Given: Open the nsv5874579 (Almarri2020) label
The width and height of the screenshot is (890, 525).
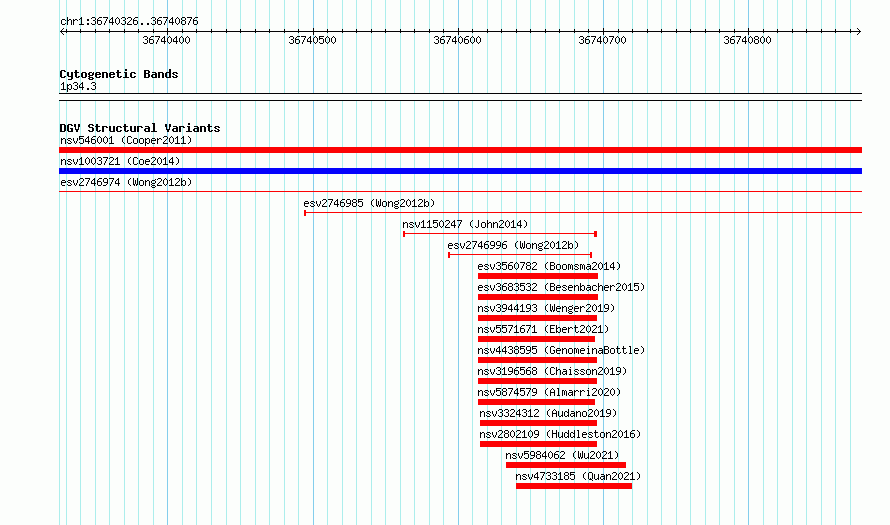Looking at the screenshot, I should pyautogui.click(x=549, y=392).
